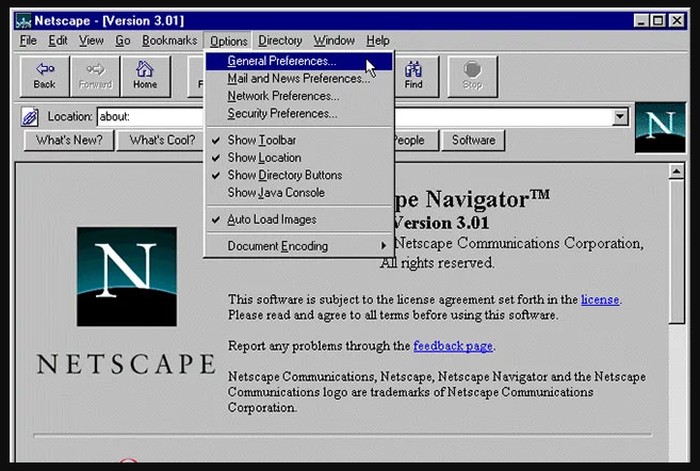Open the View menu
This screenshot has width=700, height=471.
coord(91,41)
